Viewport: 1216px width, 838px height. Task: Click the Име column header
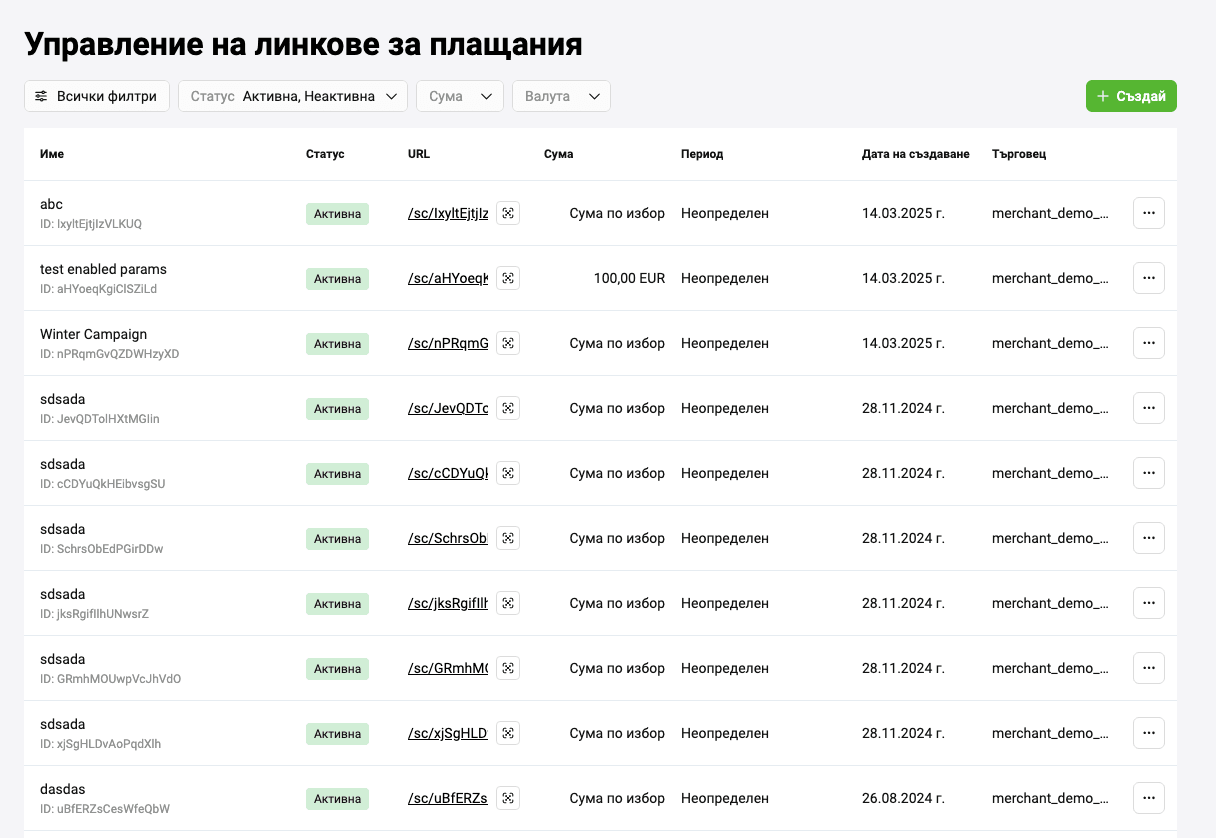click(52, 154)
